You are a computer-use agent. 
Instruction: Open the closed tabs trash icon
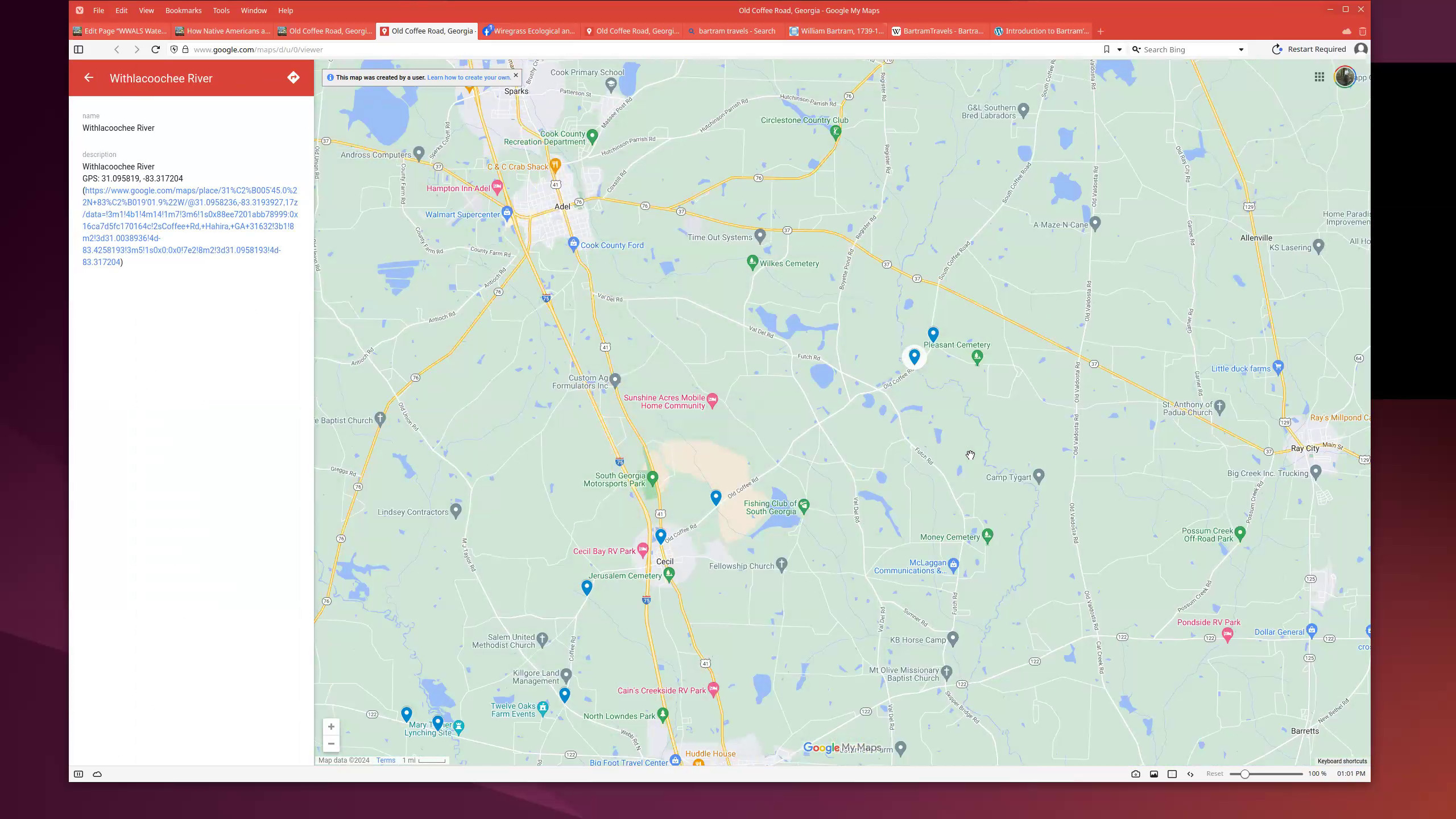[1362, 31]
